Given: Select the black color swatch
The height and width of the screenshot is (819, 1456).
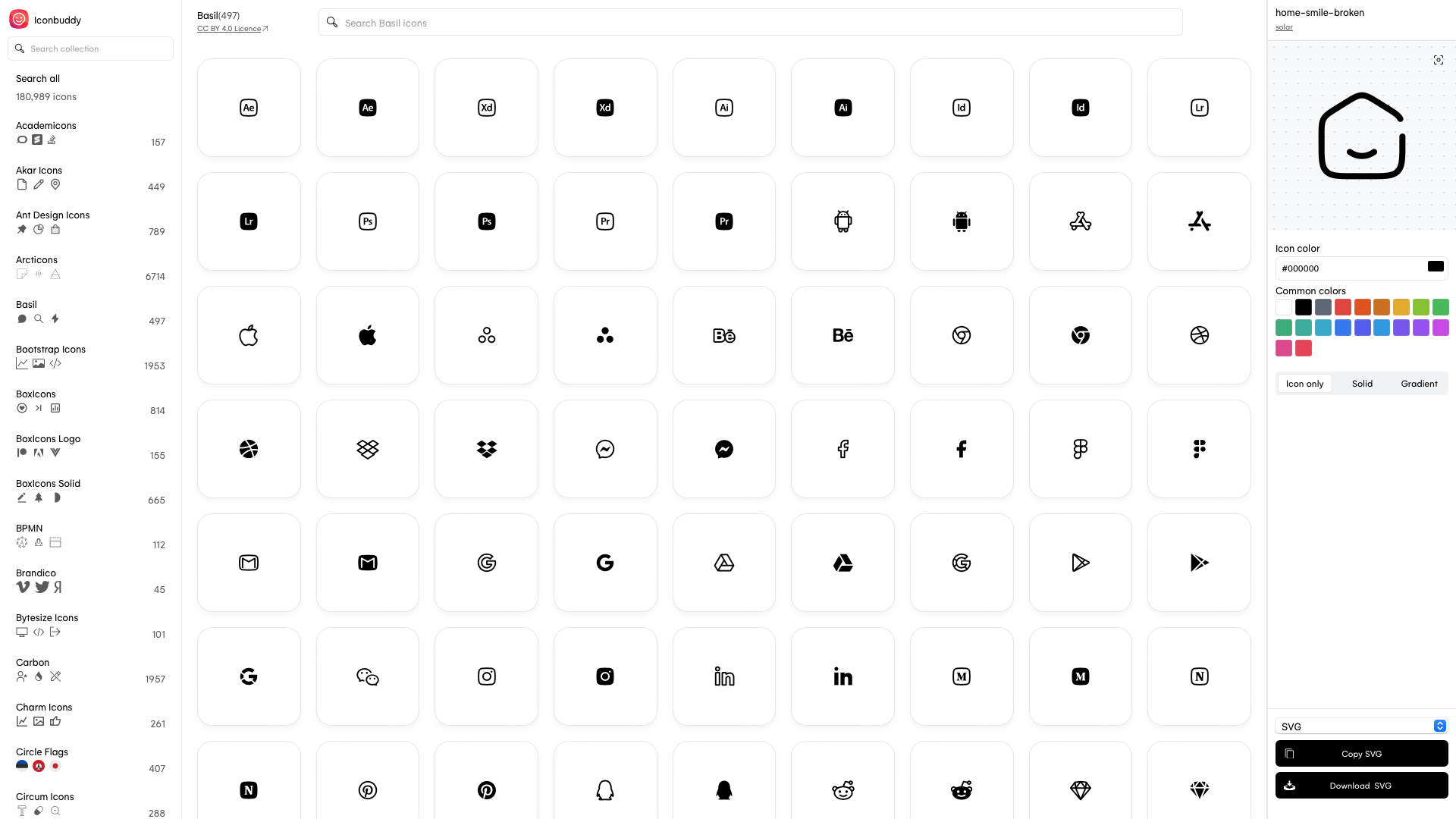Looking at the screenshot, I should (1303, 307).
